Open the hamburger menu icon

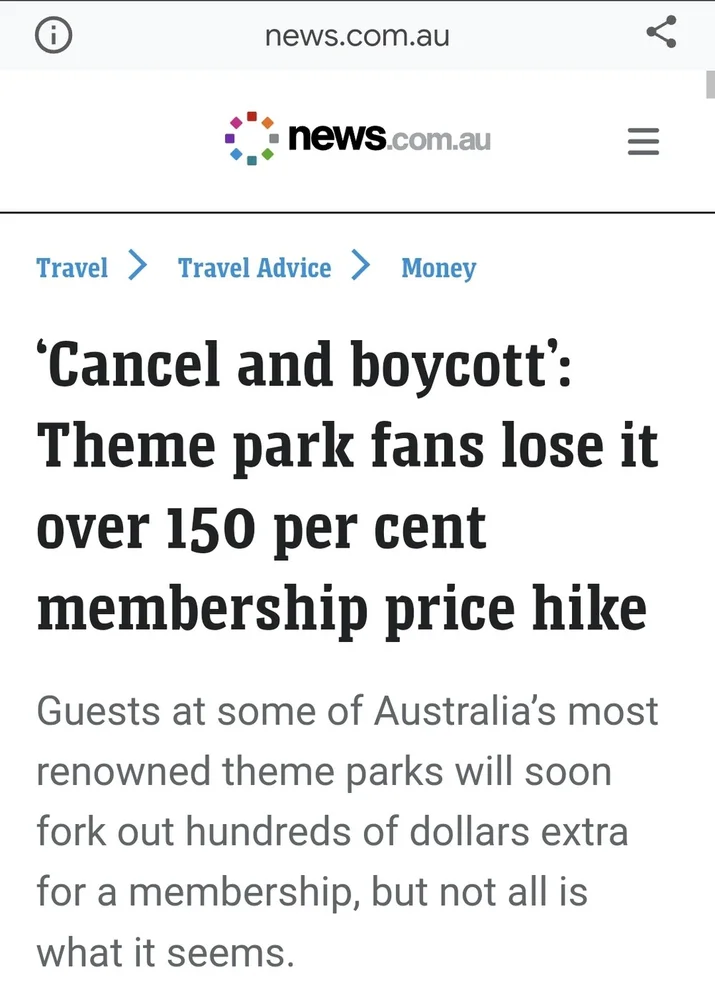(x=643, y=141)
